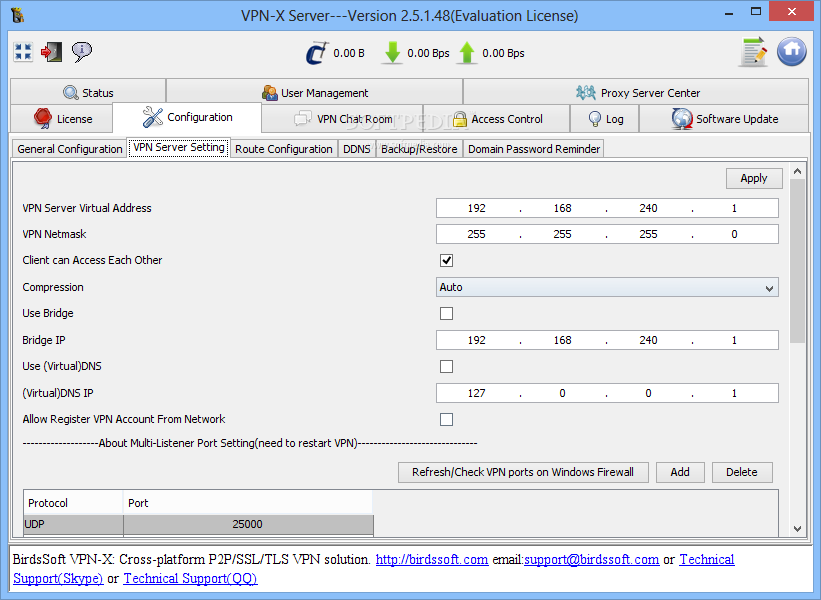821x600 pixels.
Task: Select the Configuration tab
Action: 187,117
